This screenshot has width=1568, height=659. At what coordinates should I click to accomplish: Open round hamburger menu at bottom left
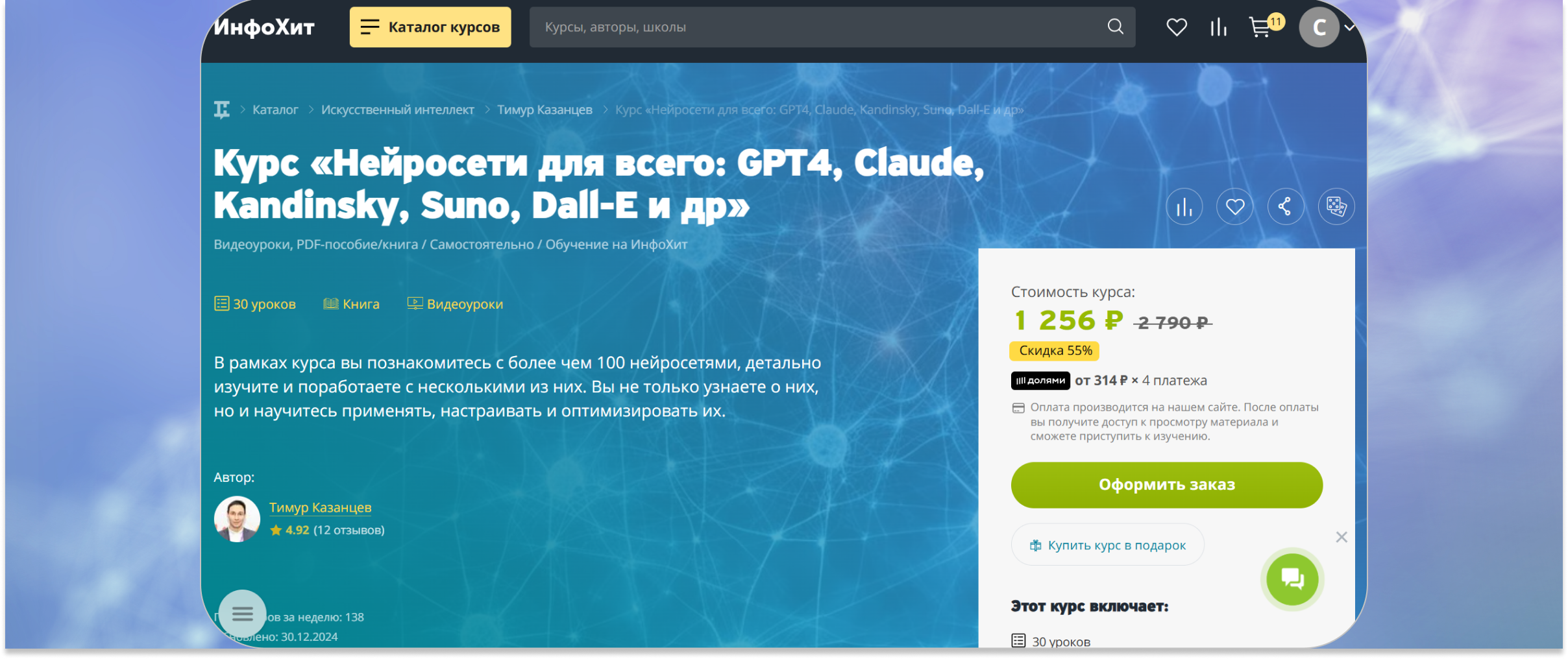[x=242, y=614]
